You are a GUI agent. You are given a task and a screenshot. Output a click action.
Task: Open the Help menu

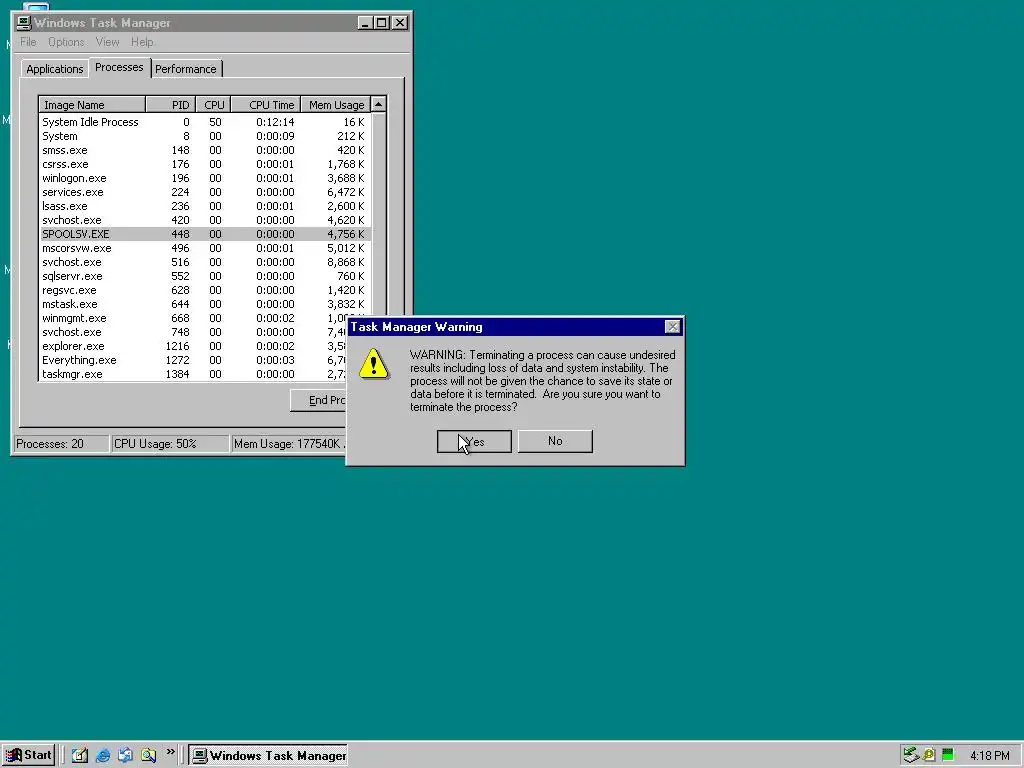[x=142, y=42]
